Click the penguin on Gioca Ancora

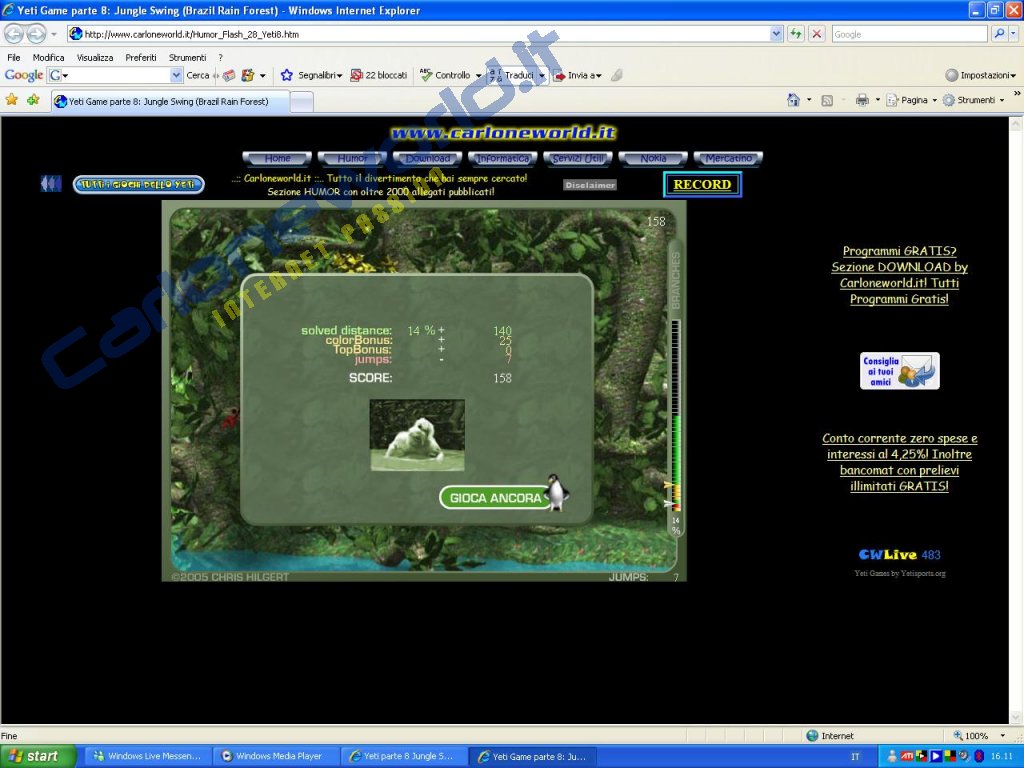[556, 492]
